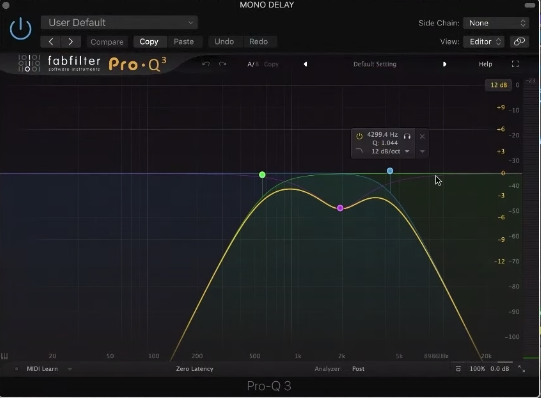Viewport: 541px width, 398px height.
Task: Open the Zero Latency processing mode menu
Action: pyautogui.click(x=195, y=369)
